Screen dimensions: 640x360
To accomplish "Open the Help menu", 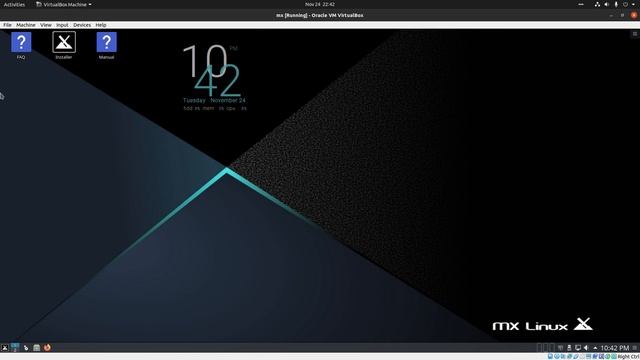I will [101, 25].
